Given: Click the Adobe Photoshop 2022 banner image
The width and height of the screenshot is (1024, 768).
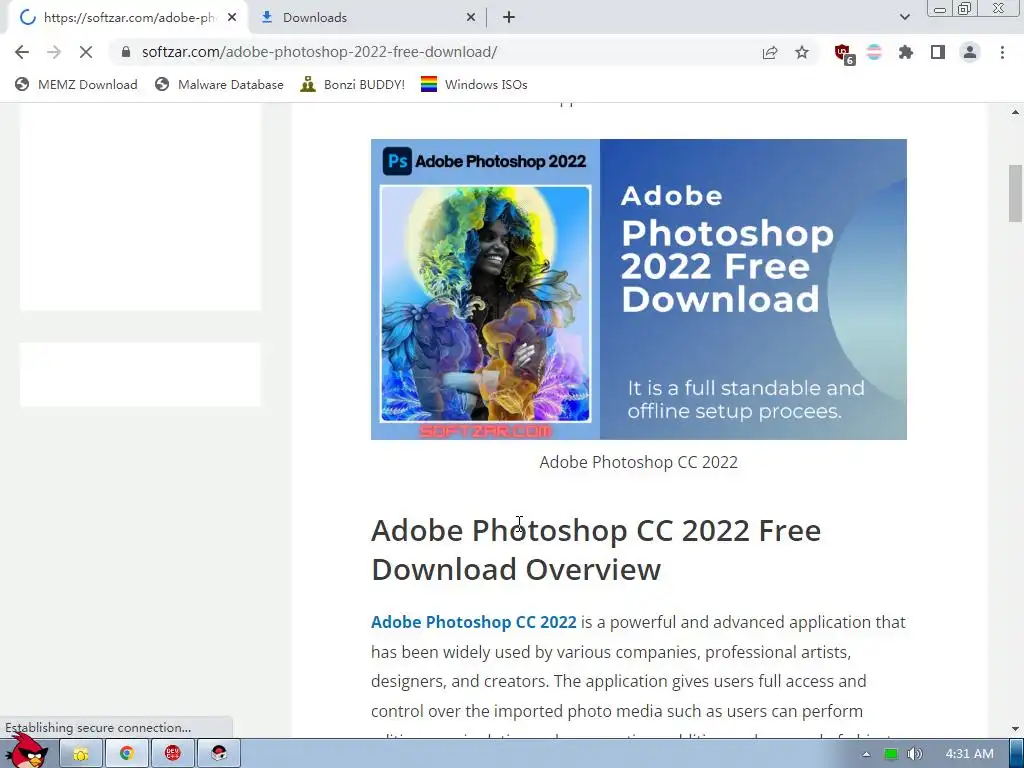Looking at the screenshot, I should click(639, 289).
